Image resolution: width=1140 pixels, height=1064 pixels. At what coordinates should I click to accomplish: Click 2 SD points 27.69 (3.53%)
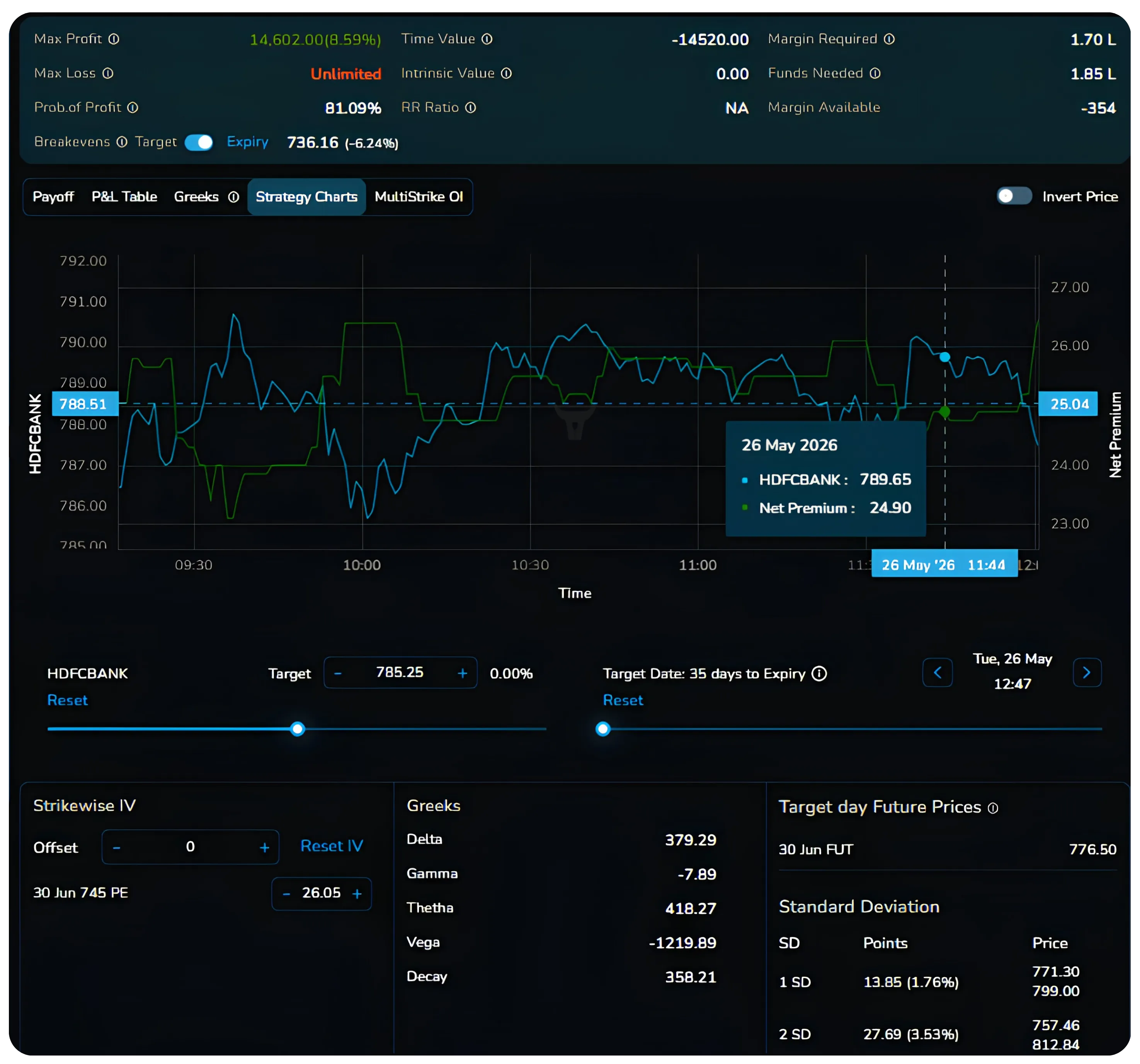910,1035
